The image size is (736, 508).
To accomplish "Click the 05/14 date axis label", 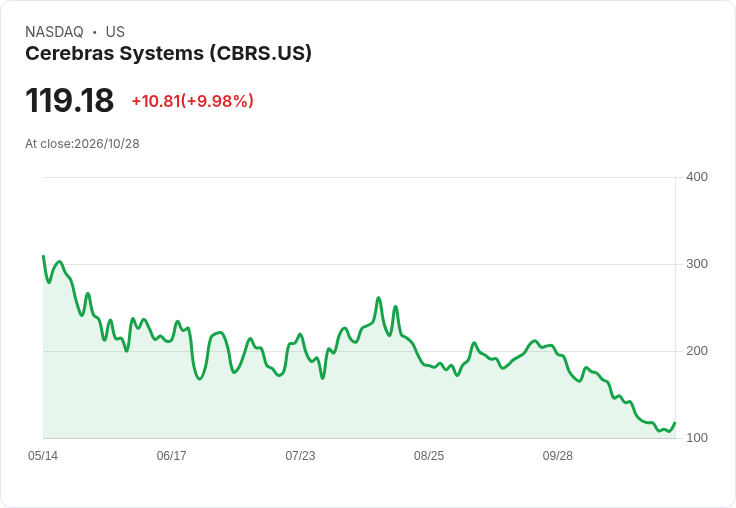I will click(x=43, y=456).
